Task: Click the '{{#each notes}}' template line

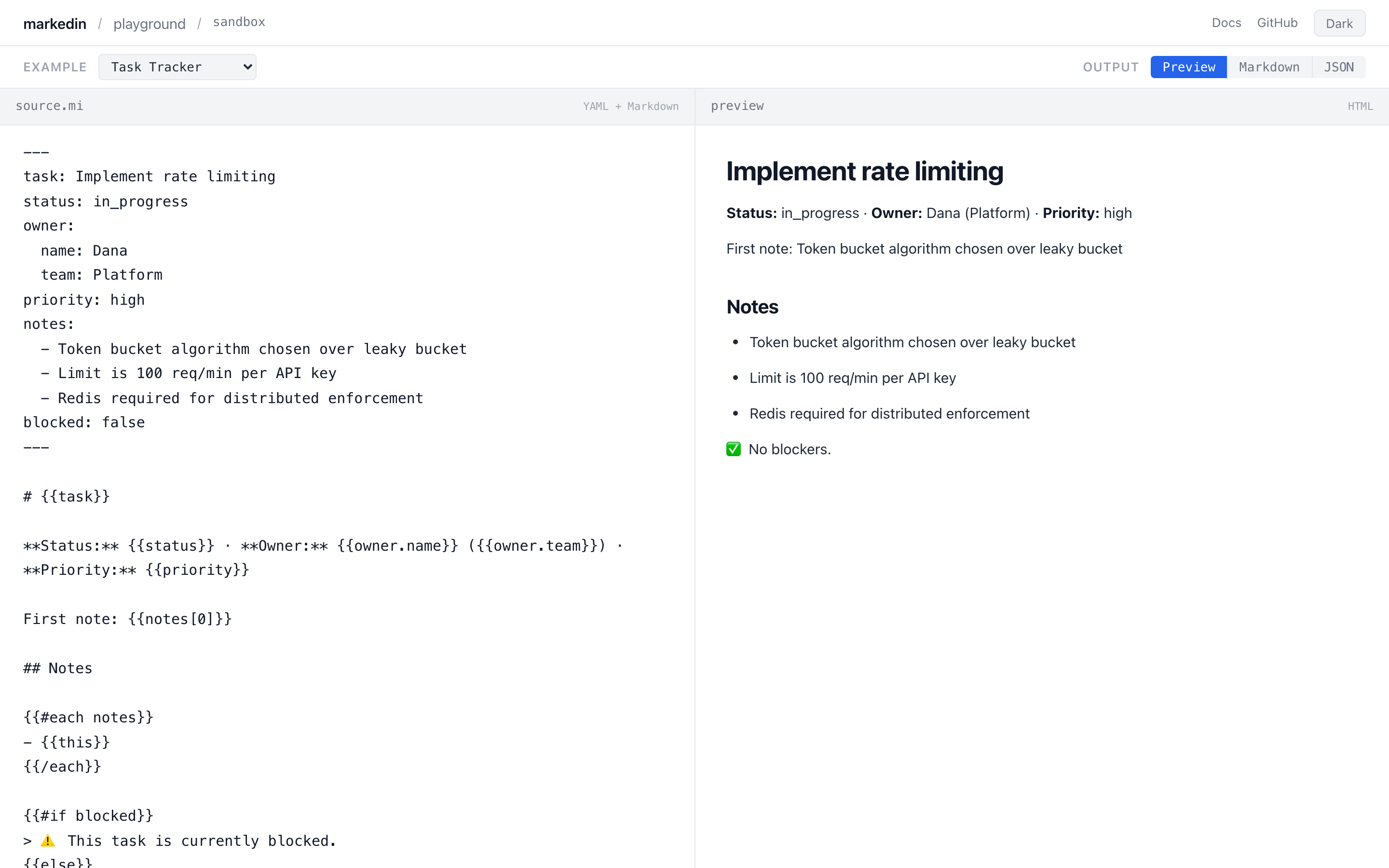Action: (x=88, y=718)
